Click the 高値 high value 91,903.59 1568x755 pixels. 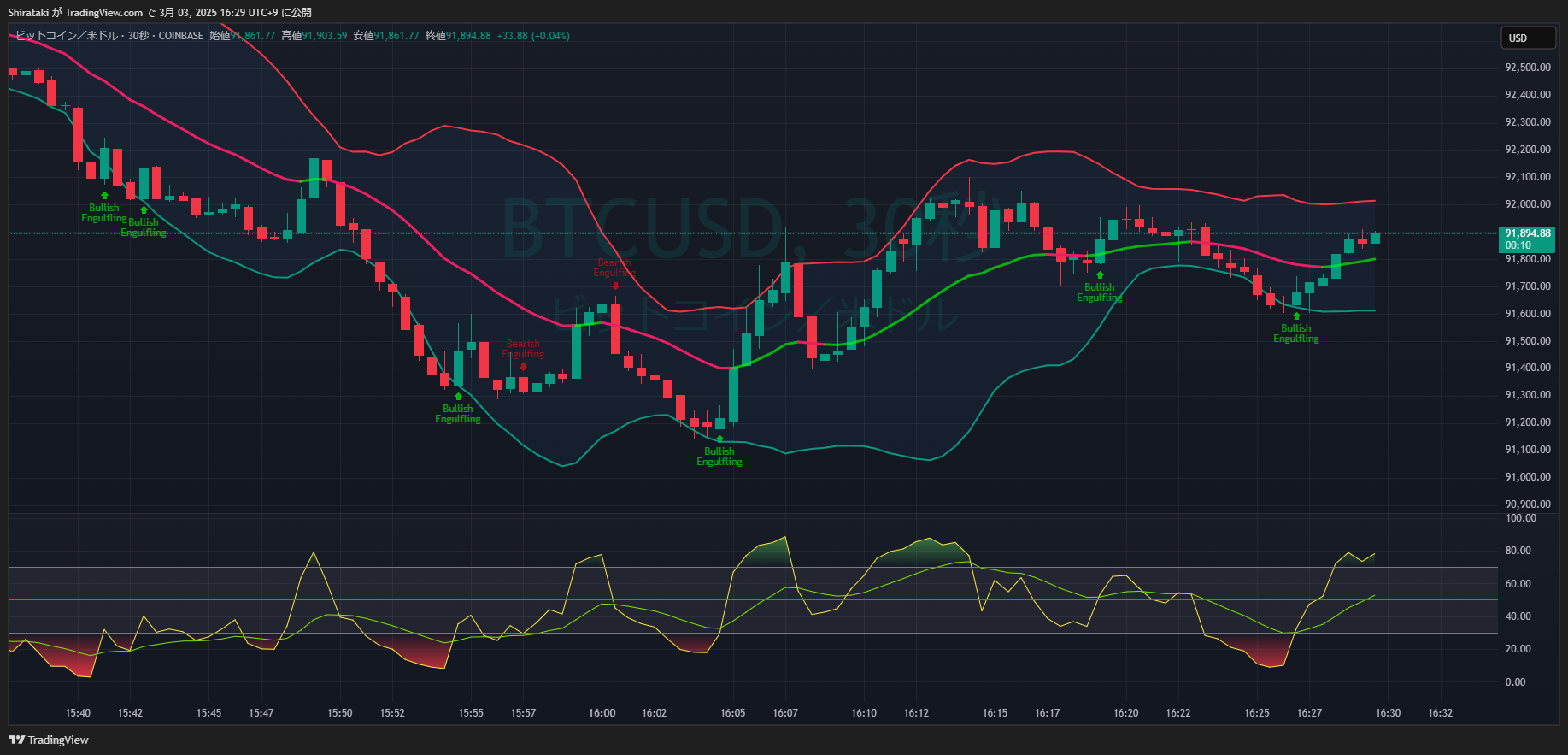(x=325, y=36)
